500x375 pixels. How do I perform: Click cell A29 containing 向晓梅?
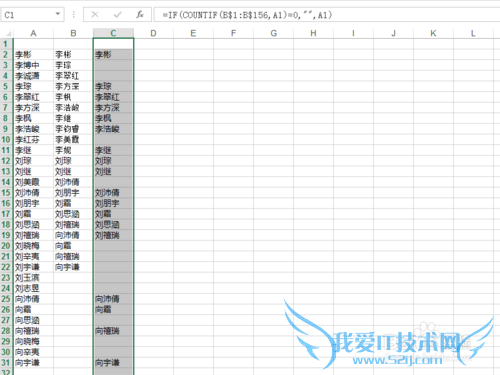coord(33,341)
